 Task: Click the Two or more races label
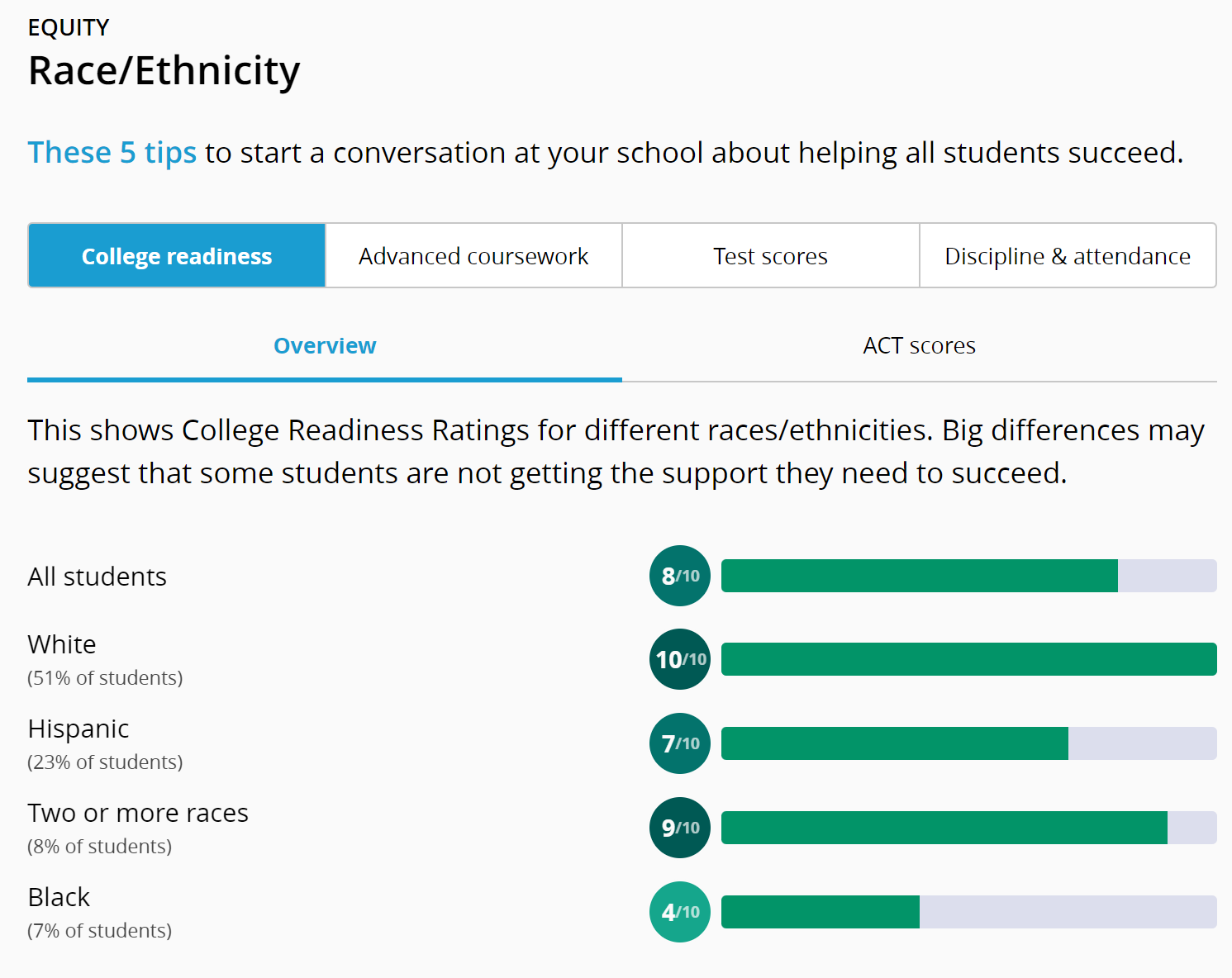(138, 813)
